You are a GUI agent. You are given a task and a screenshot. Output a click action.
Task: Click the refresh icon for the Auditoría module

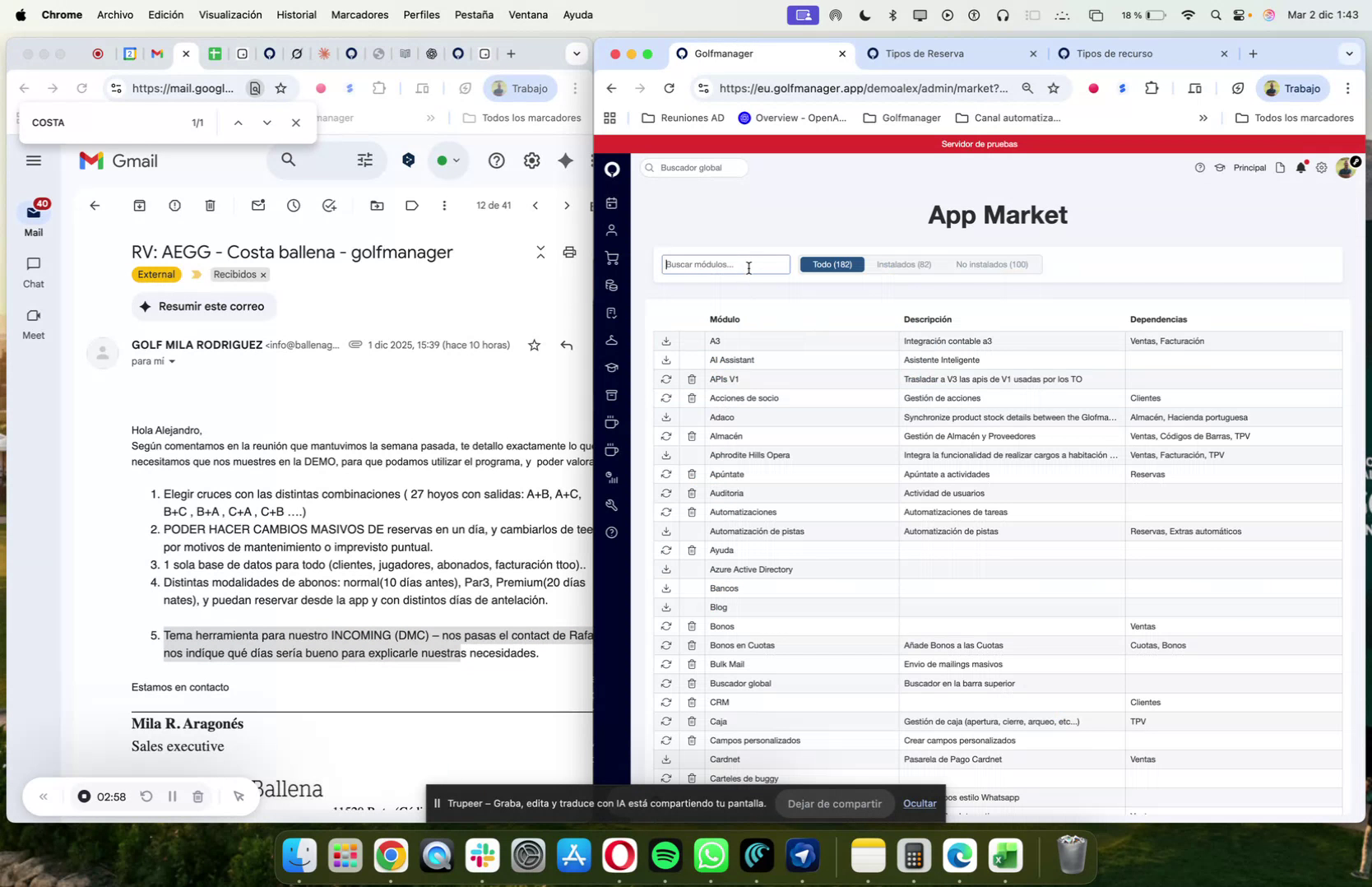point(665,493)
